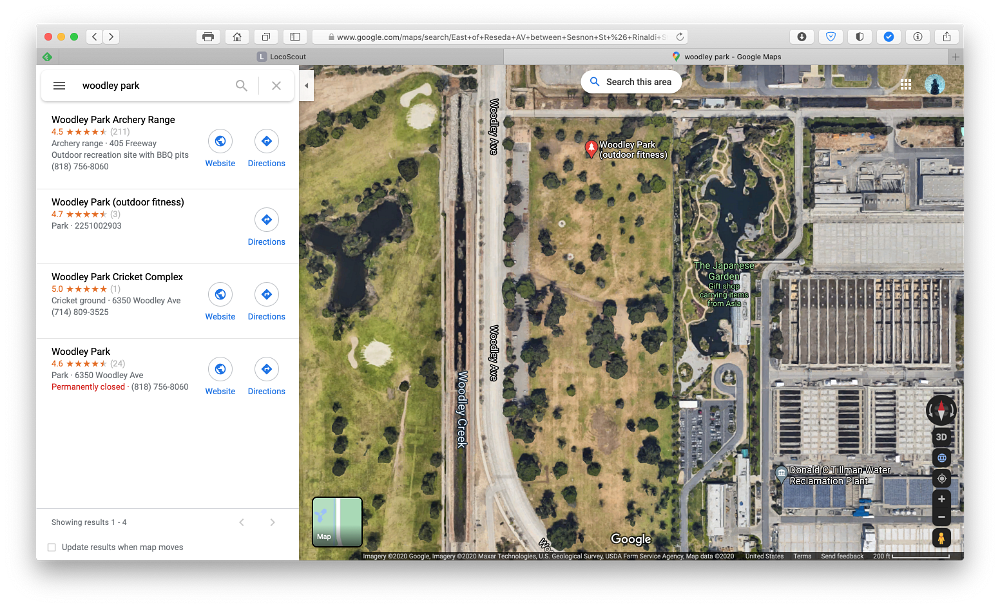
Task: Zoom in on the map
Action: click(x=941, y=499)
